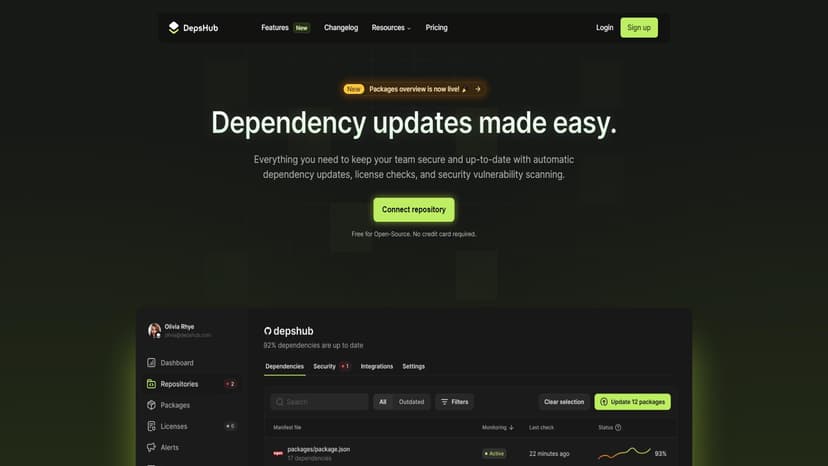
Task: Click the DepsHub stacked-layers logo icon
Action: [174, 27]
